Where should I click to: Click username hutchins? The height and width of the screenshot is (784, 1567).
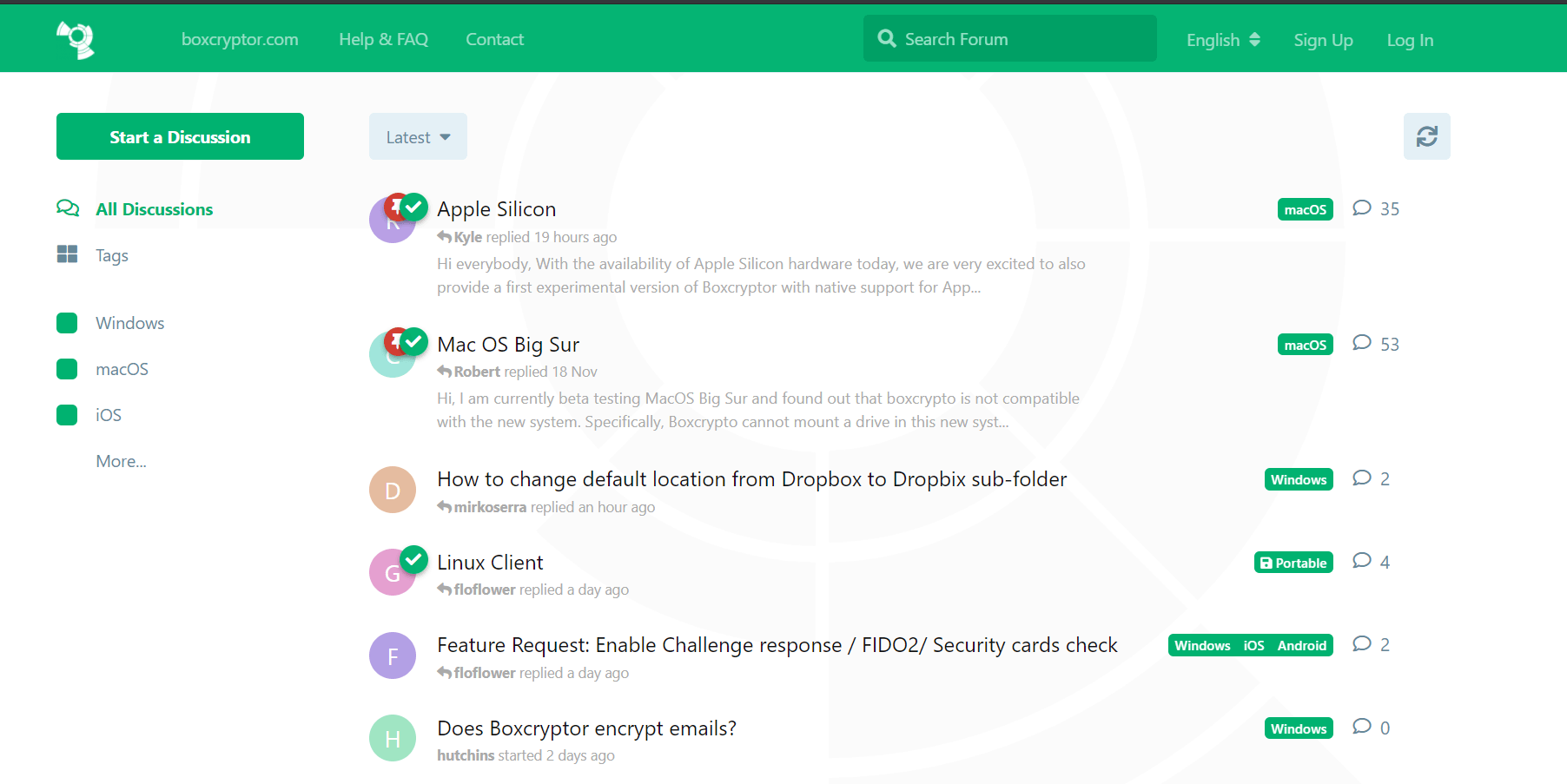point(466,755)
